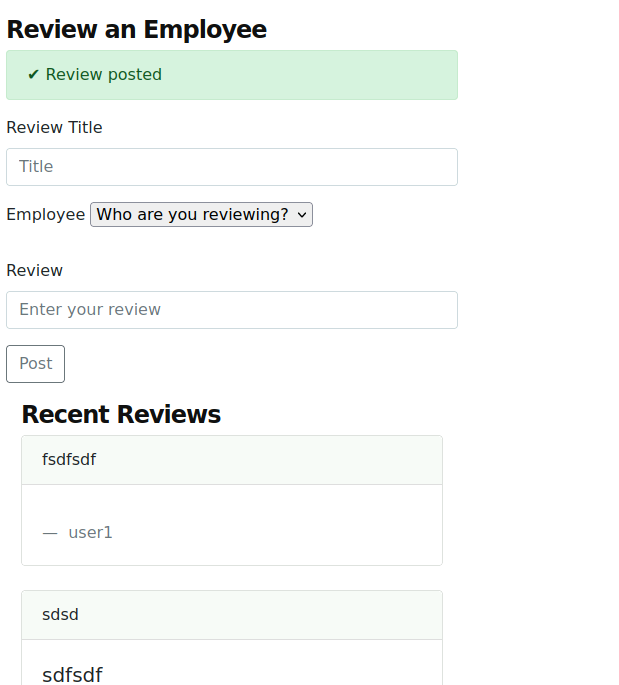Screen dimensions: 619x685
Task: Click the 'Recent Reviews' heading
Action: pos(121,414)
